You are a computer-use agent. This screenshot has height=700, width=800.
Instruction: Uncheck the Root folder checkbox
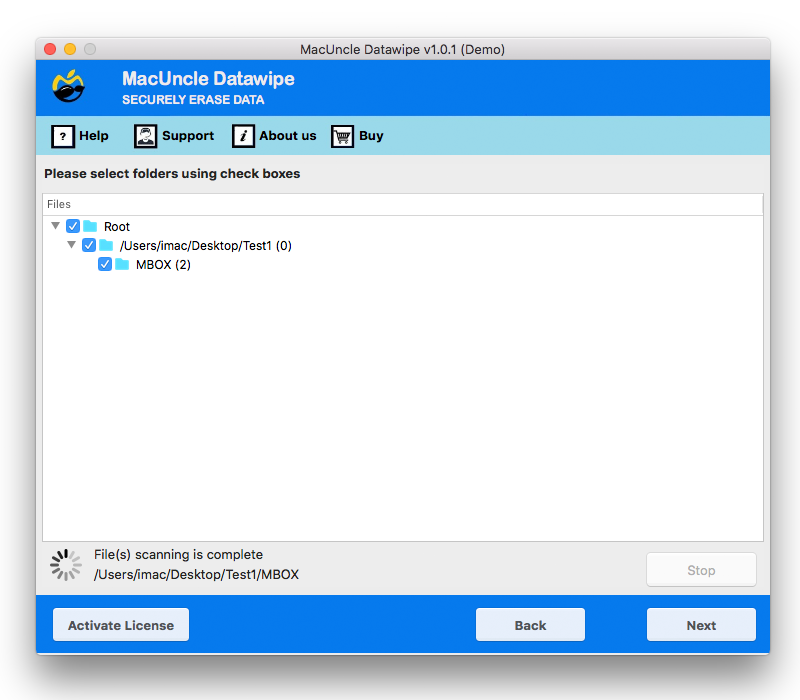(73, 226)
